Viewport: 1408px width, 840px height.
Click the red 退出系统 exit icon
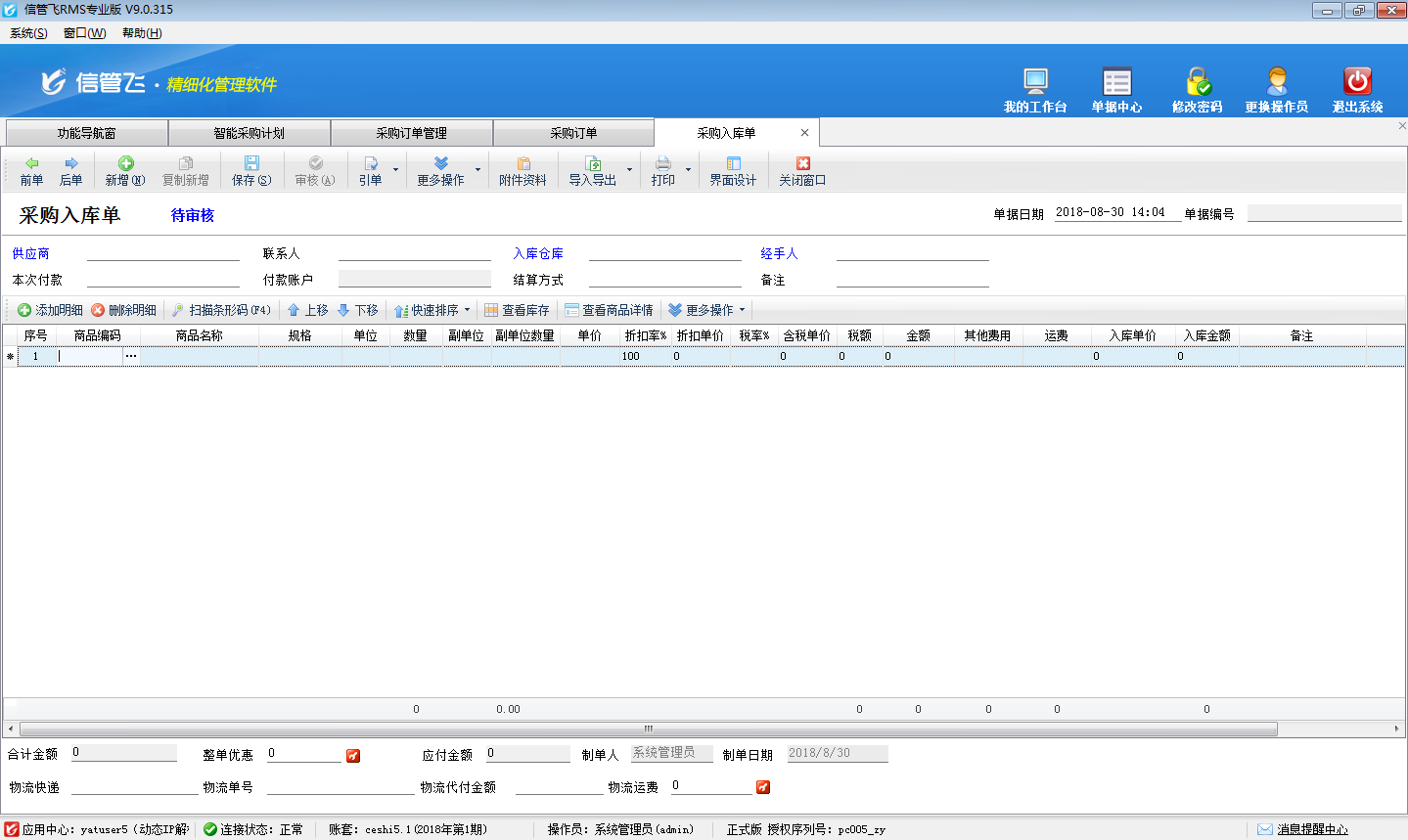[x=1357, y=82]
